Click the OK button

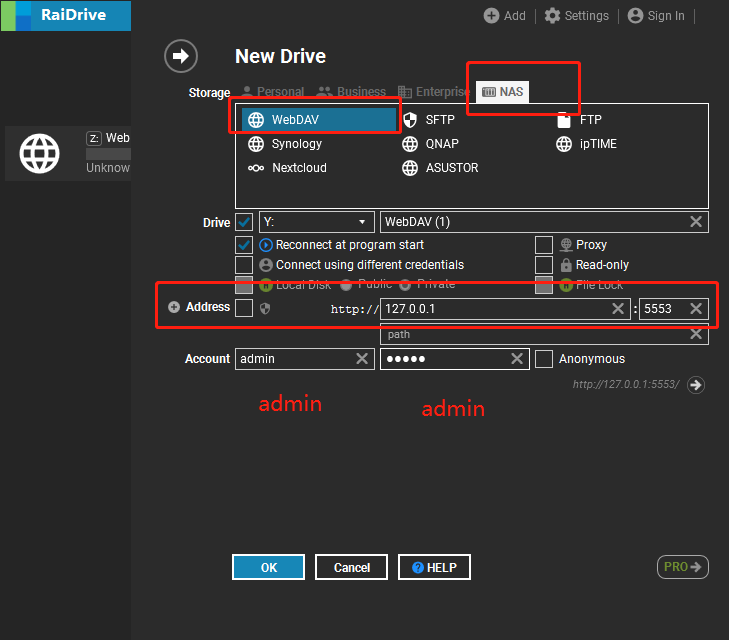click(x=268, y=567)
